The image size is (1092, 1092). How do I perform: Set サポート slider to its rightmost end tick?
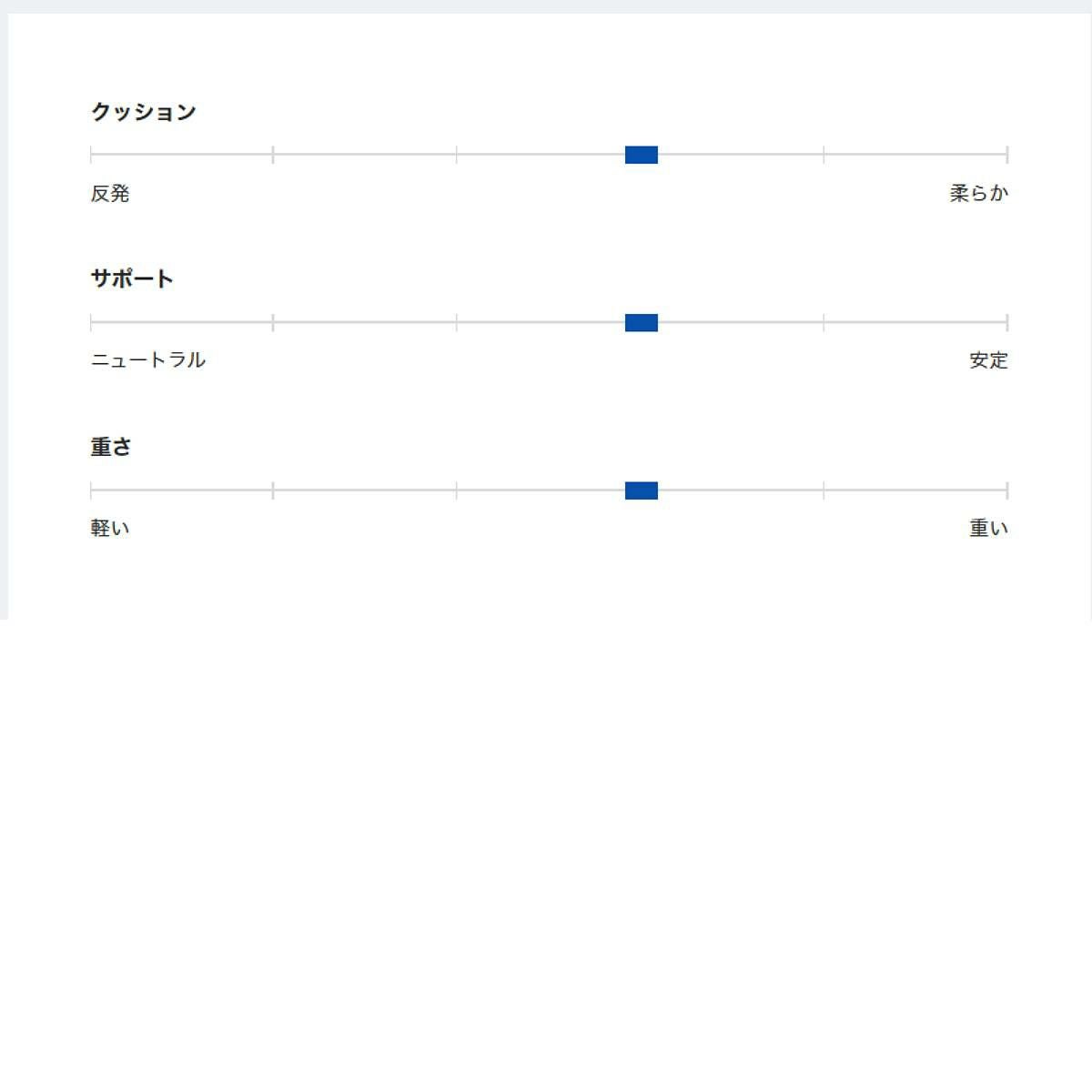(1006, 323)
